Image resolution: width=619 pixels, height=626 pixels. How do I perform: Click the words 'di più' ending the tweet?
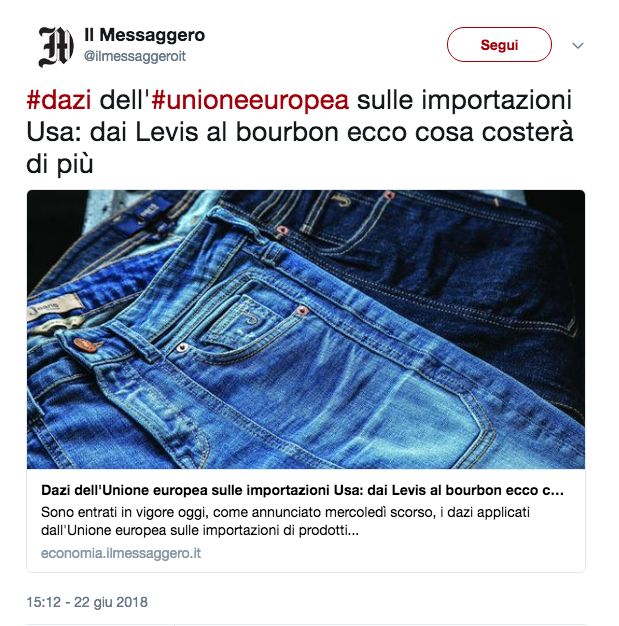click(x=60, y=164)
